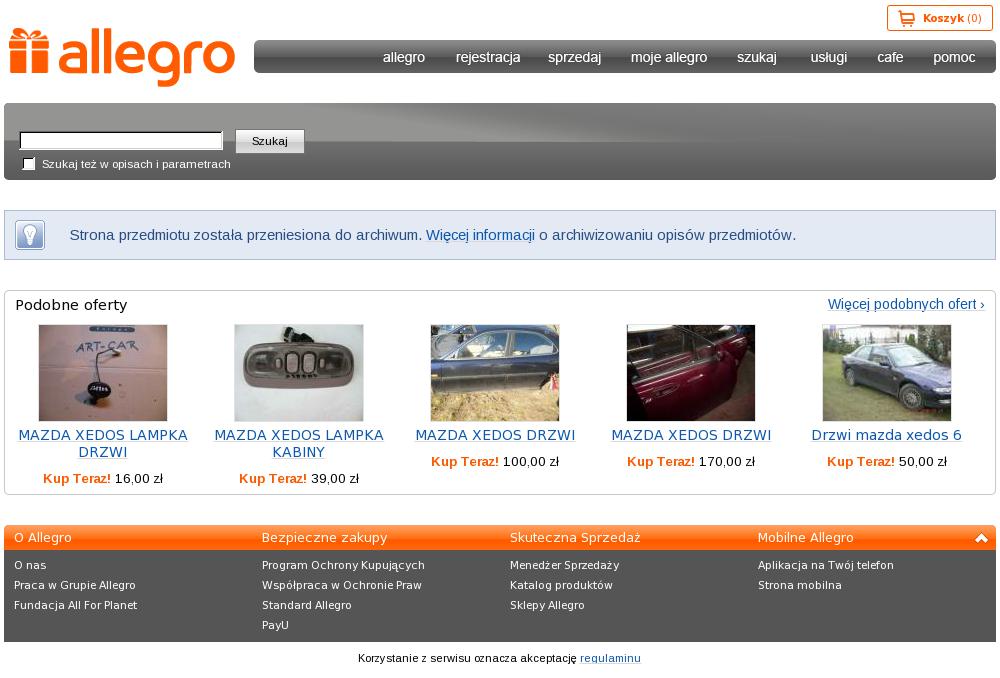Open MAZDA XEDOS DRZWI offer for 100,00 zł
This screenshot has height=678, width=1000.
coord(495,435)
